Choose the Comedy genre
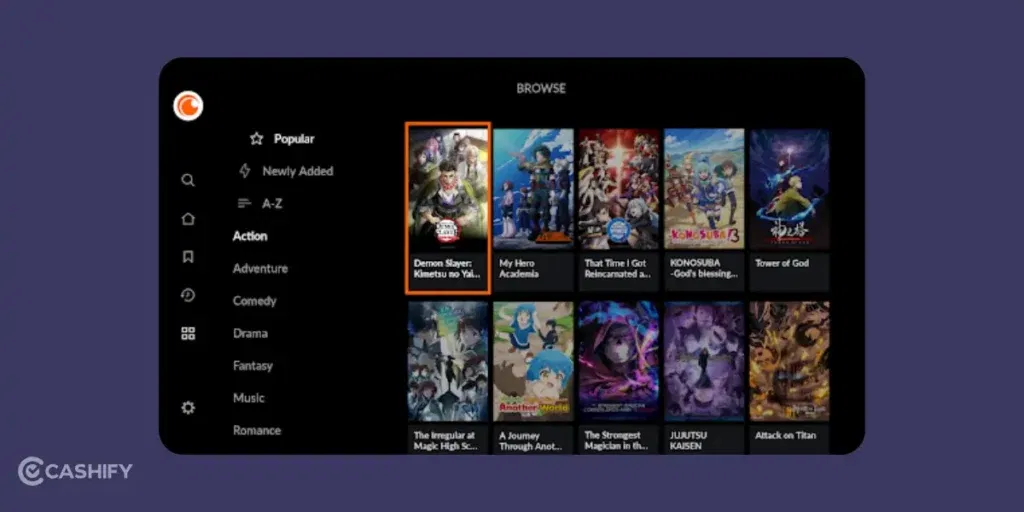The image size is (1024, 512). tap(255, 301)
